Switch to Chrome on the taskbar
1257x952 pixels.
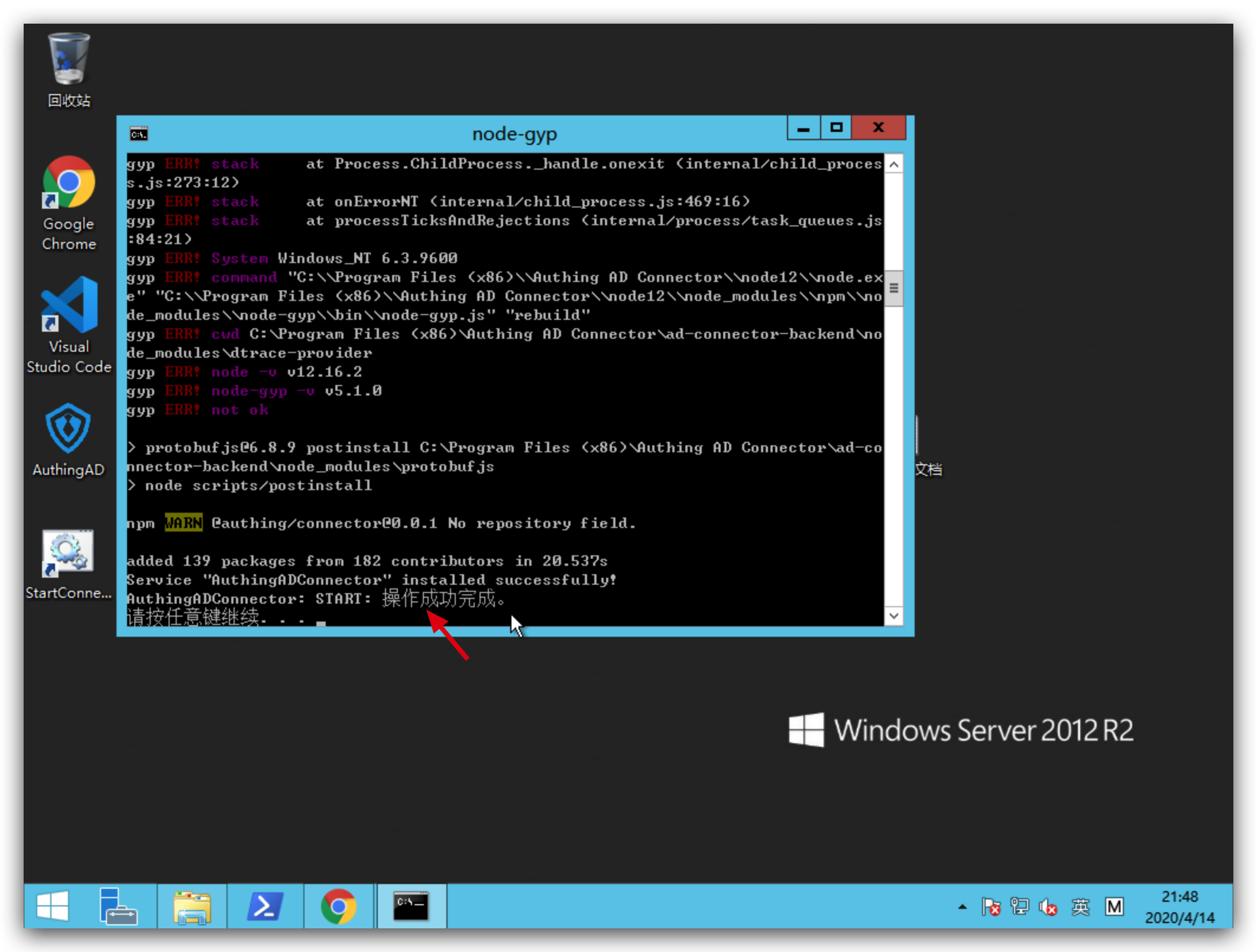point(338,906)
